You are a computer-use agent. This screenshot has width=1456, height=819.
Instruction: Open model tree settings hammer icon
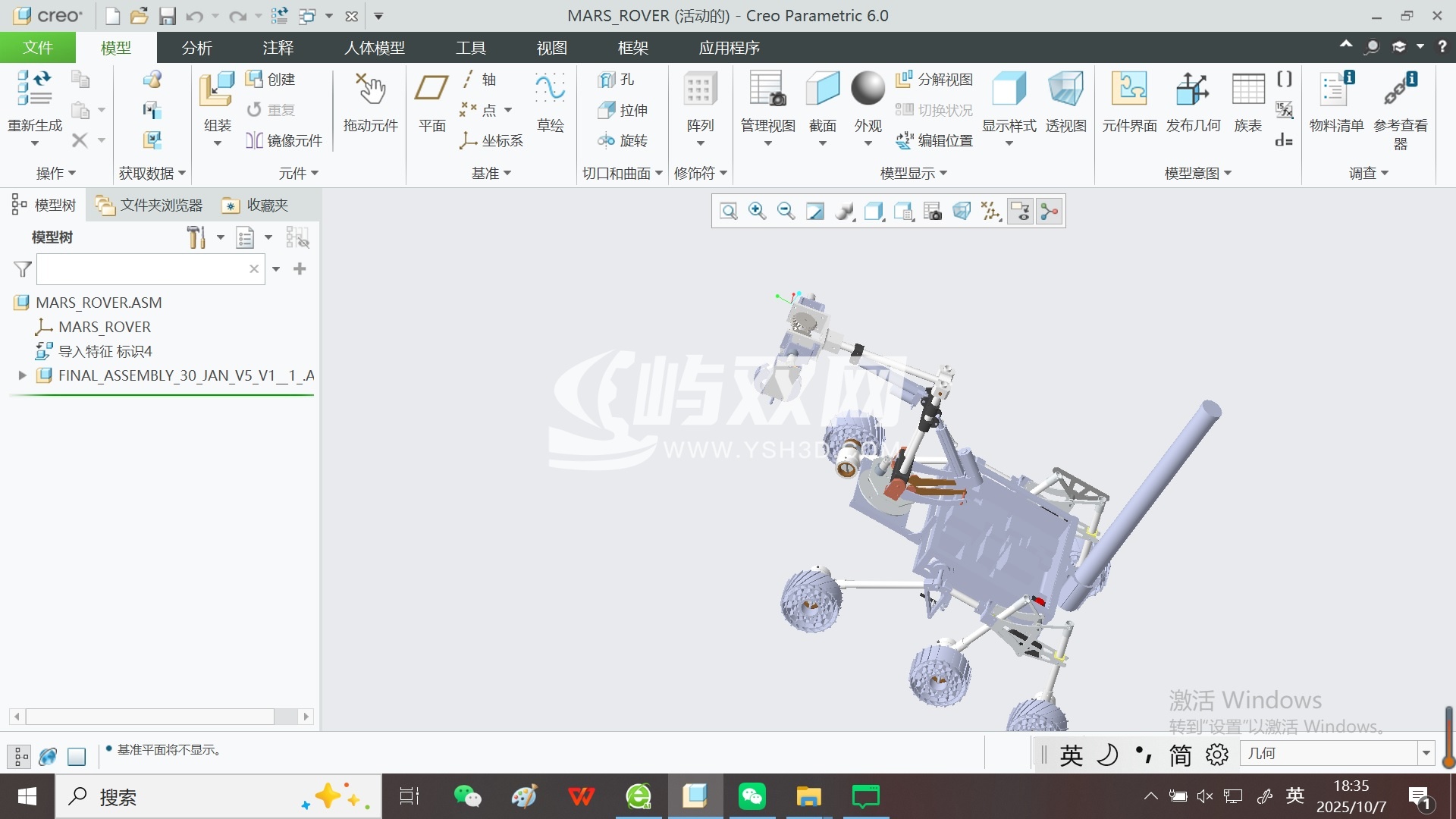tap(196, 237)
